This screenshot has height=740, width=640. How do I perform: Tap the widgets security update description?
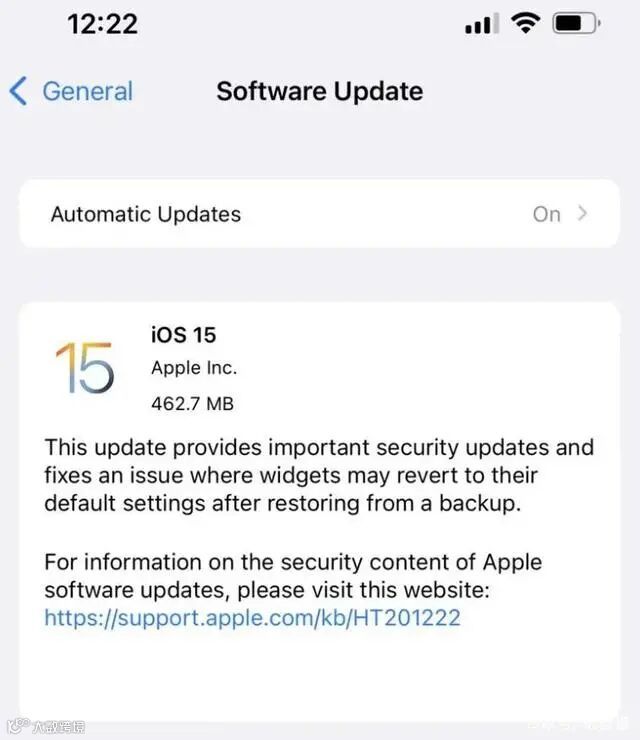(x=319, y=475)
